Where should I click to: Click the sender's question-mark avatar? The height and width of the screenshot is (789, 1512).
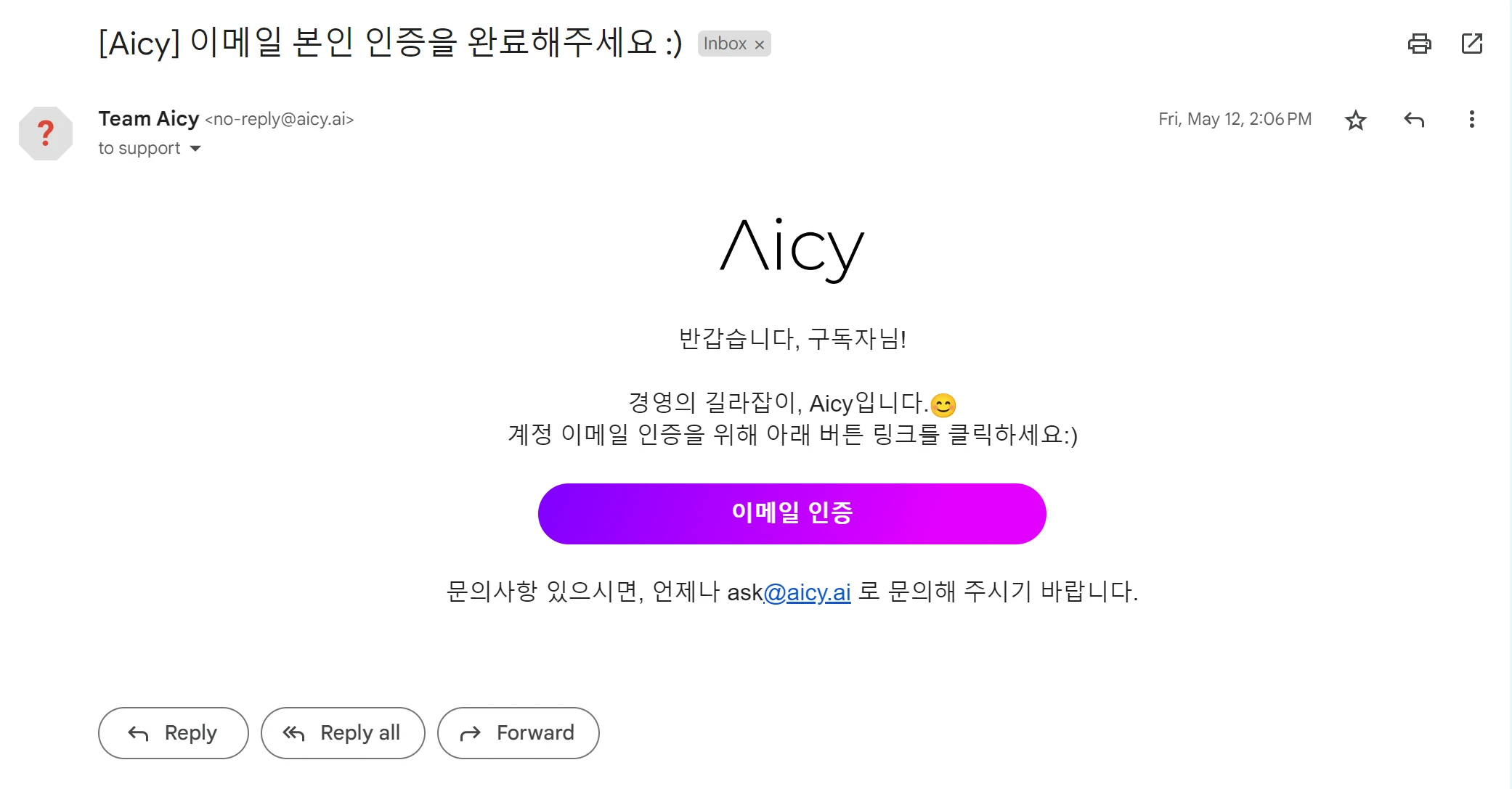(46, 134)
